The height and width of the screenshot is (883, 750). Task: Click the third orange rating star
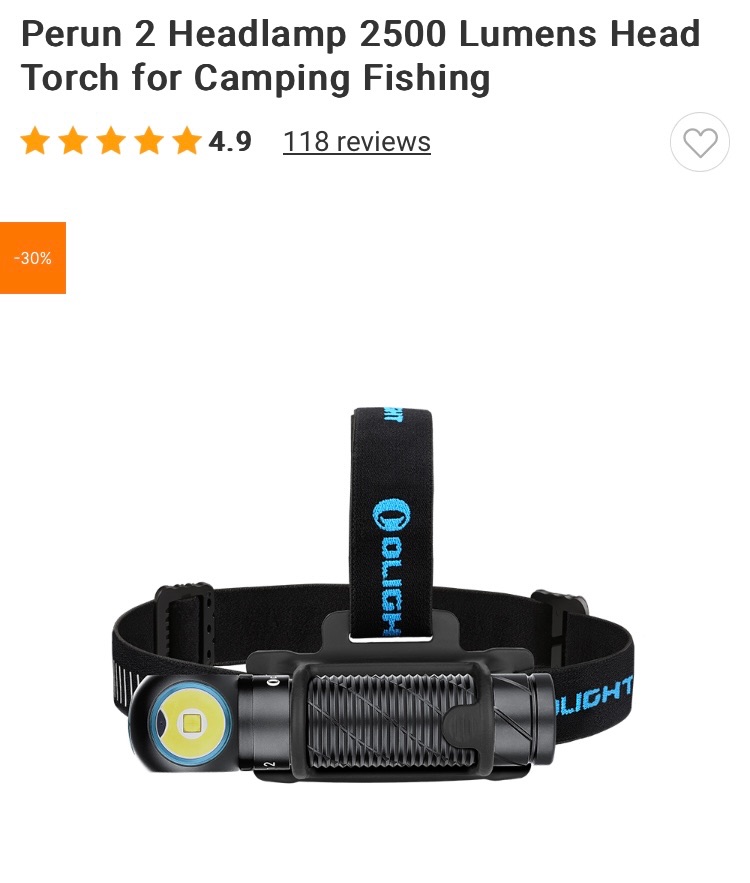(111, 141)
